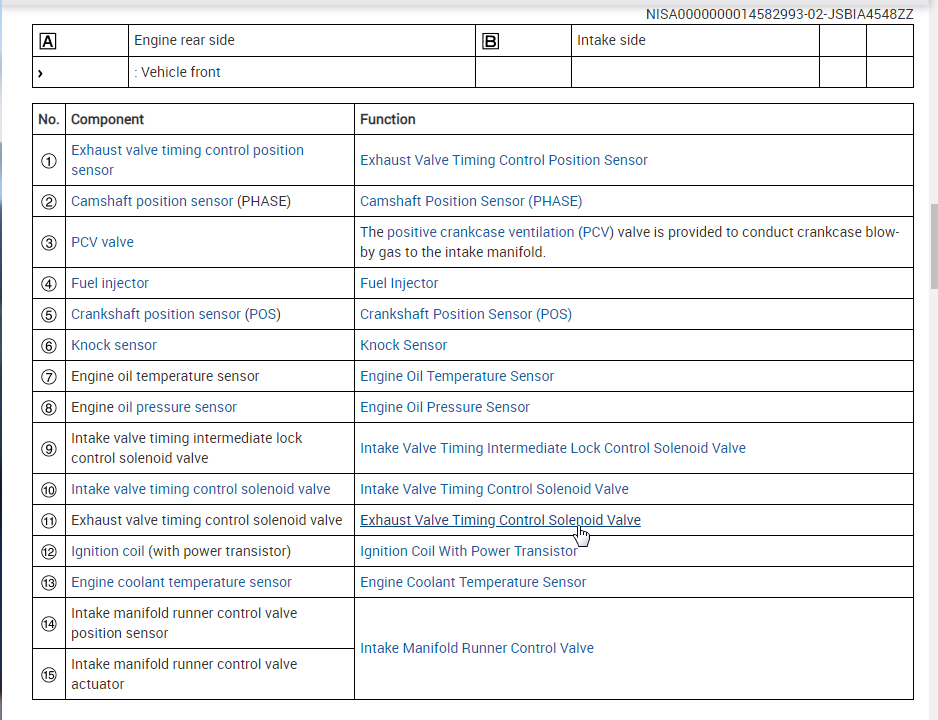
Task: Open Fuel injector component link
Action: (109, 283)
